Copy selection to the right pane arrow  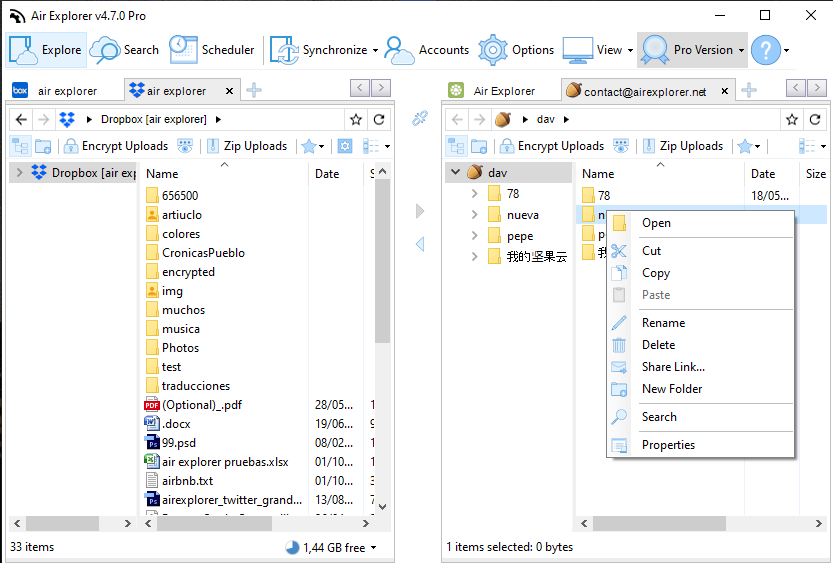click(x=420, y=211)
